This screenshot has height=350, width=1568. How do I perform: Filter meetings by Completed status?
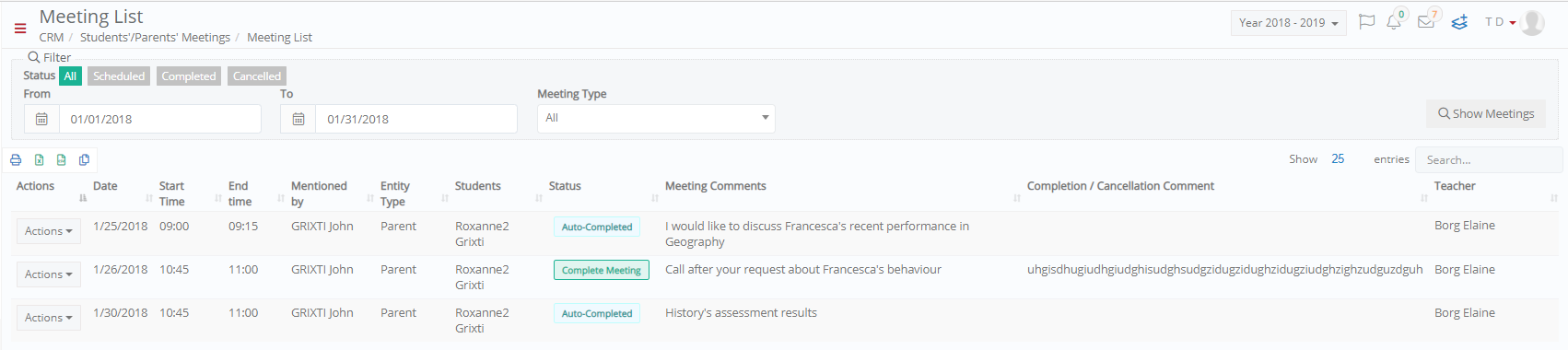tap(189, 76)
